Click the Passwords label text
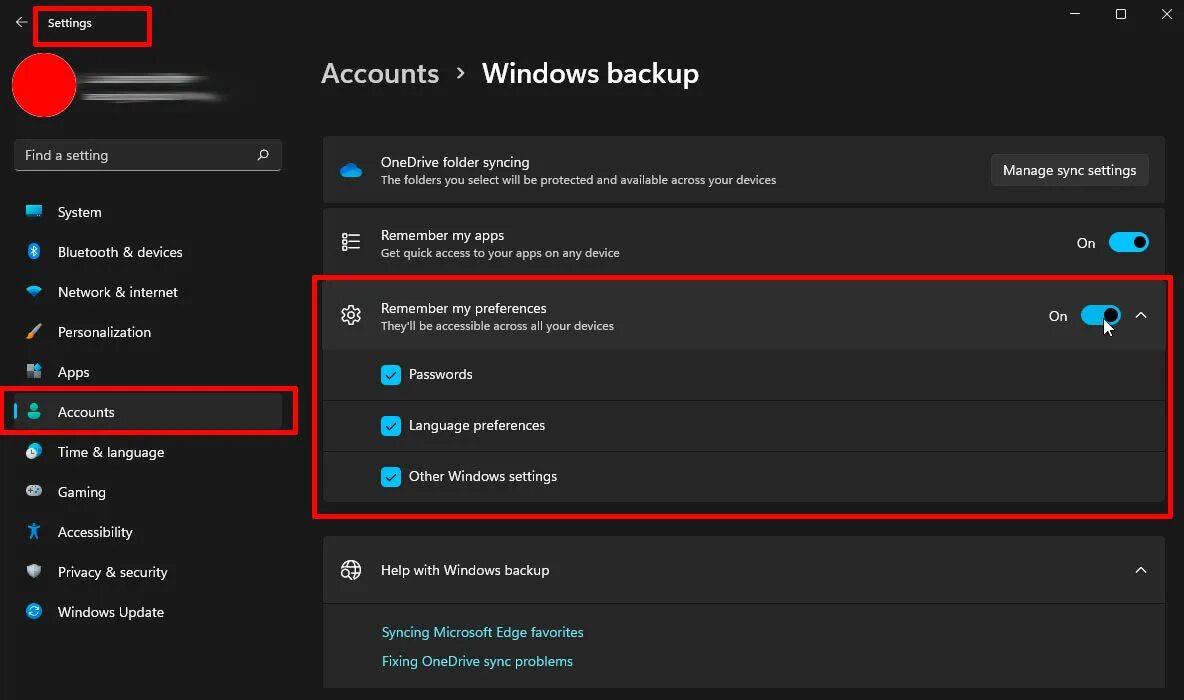The image size is (1184, 700). click(440, 375)
